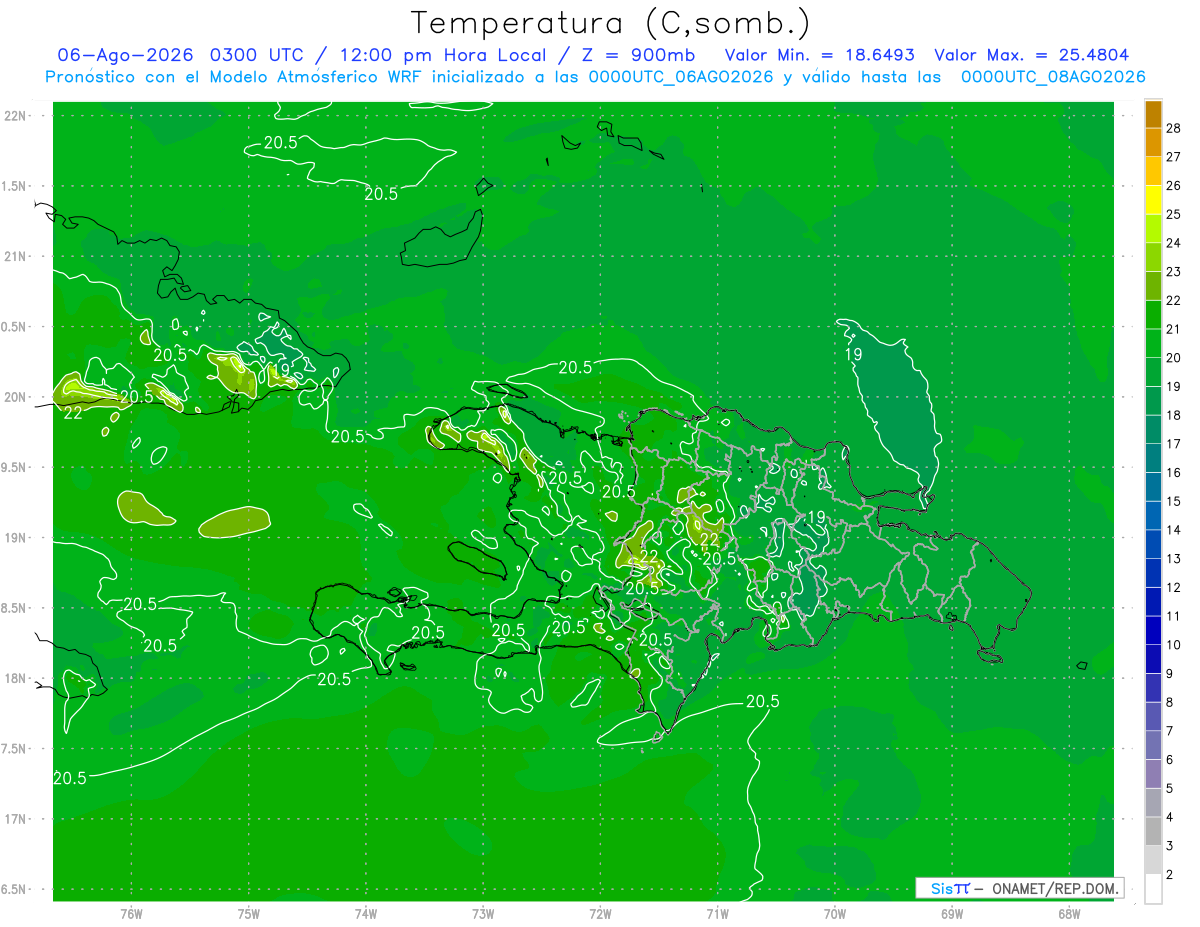Click the "71W" longitude axis label
This screenshot has width=1200, height=927.
click(x=717, y=913)
